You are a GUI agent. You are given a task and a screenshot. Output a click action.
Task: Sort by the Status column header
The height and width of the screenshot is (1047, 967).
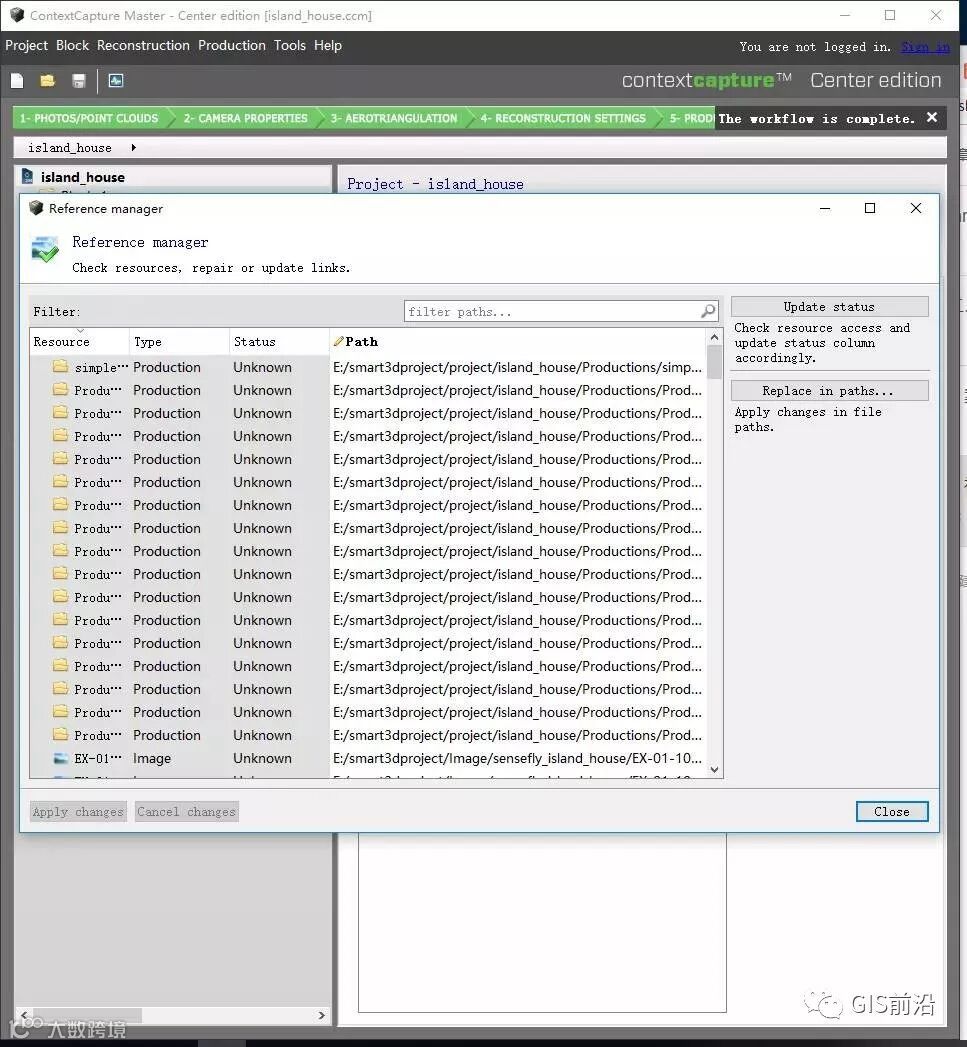(278, 341)
